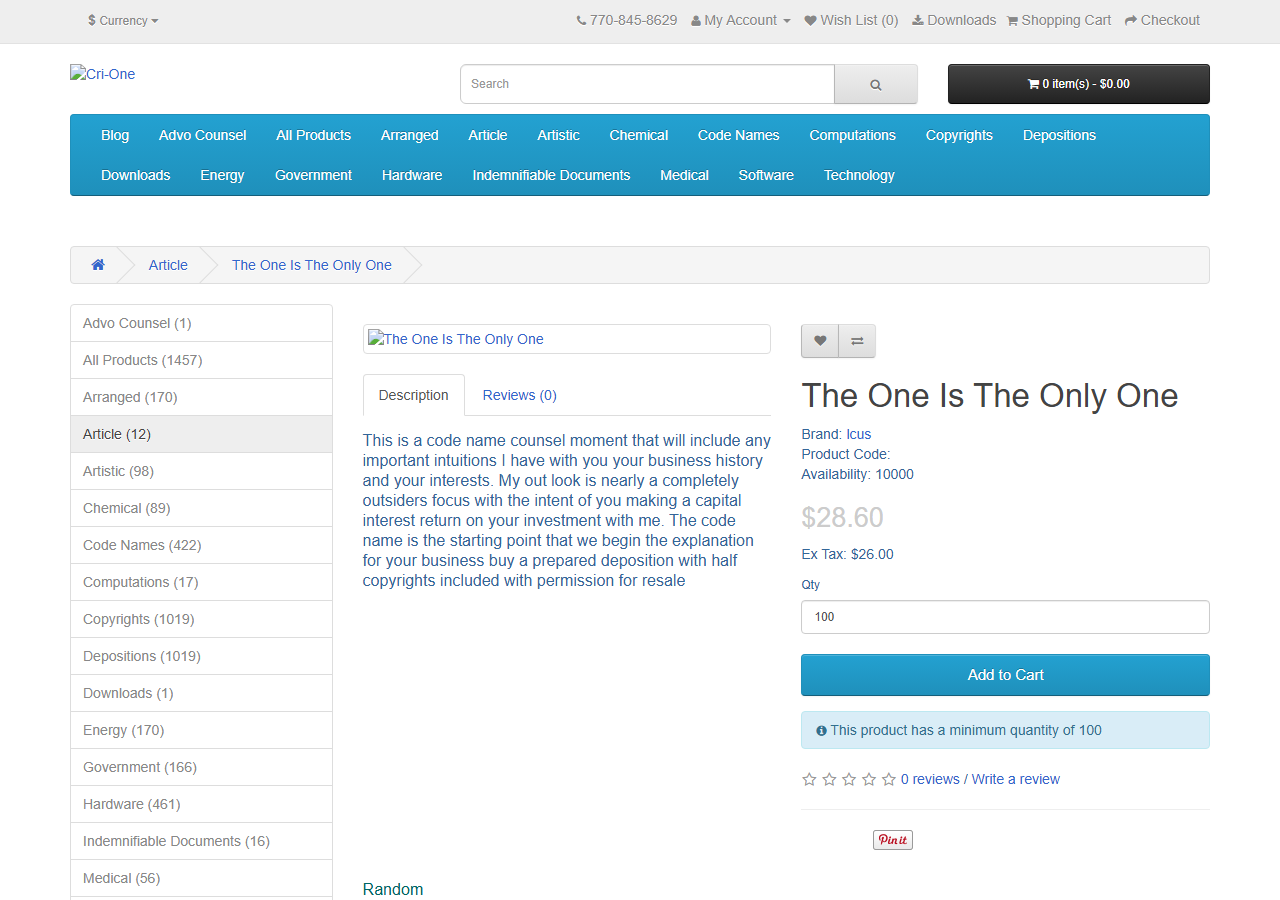Select Artistic (98) in sidebar
This screenshot has width=1280, height=900.
pyautogui.click(x=201, y=471)
